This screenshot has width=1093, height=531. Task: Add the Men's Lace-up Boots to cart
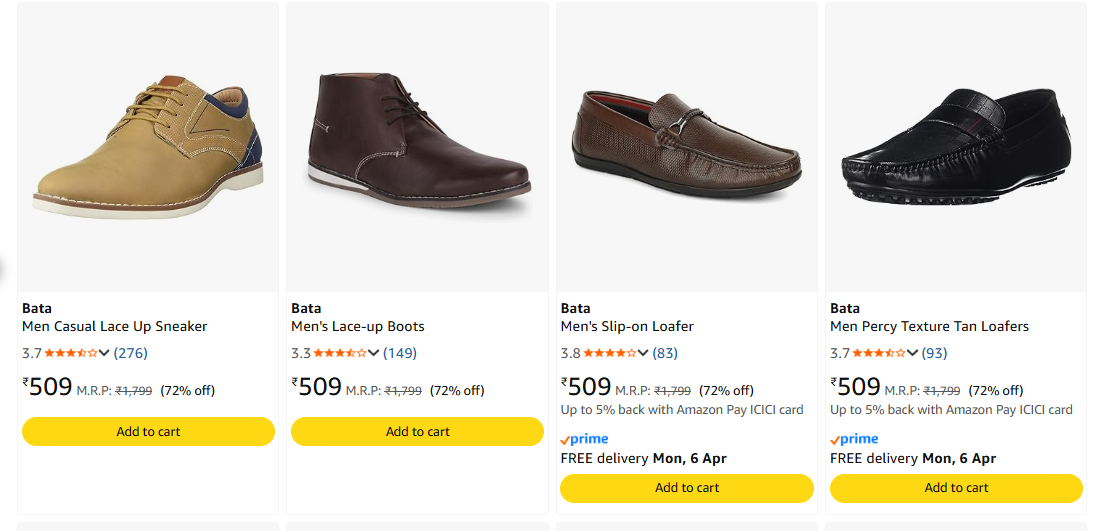pos(417,431)
